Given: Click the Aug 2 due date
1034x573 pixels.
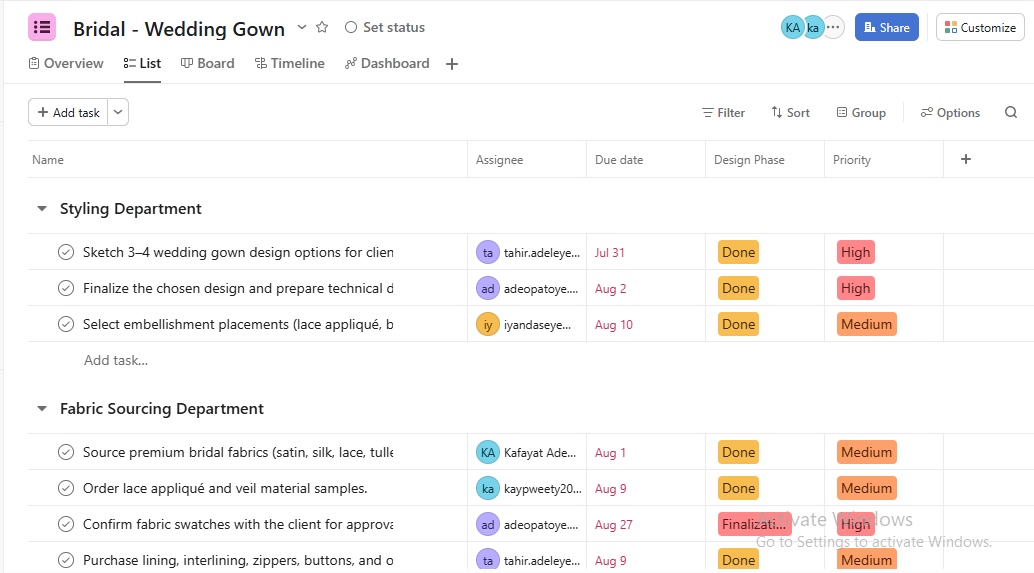Looking at the screenshot, I should pos(611,288).
